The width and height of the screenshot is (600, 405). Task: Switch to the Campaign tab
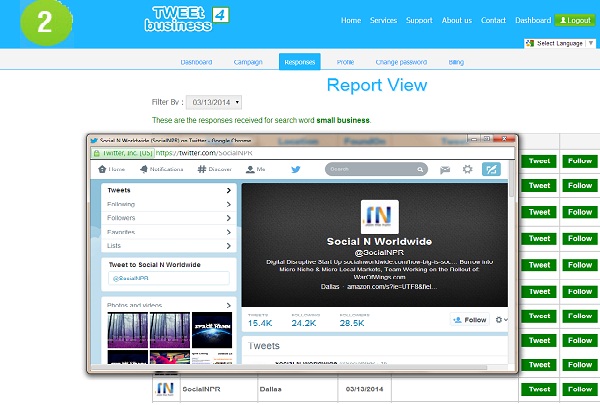[x=248, y=62]
